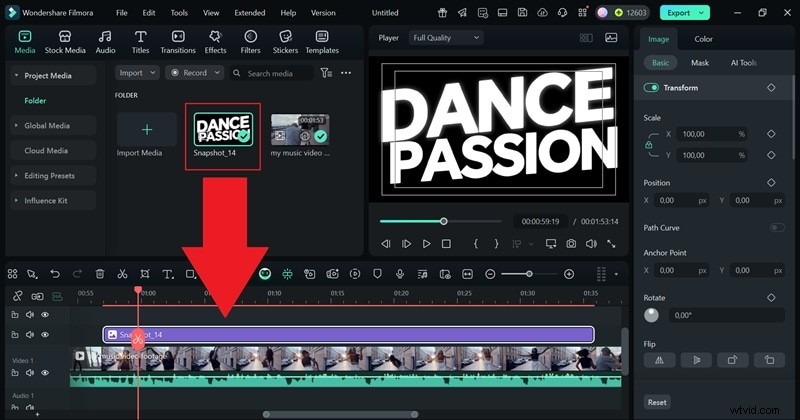
Task: Click the filter media icon
Action: tap(326, 73)
